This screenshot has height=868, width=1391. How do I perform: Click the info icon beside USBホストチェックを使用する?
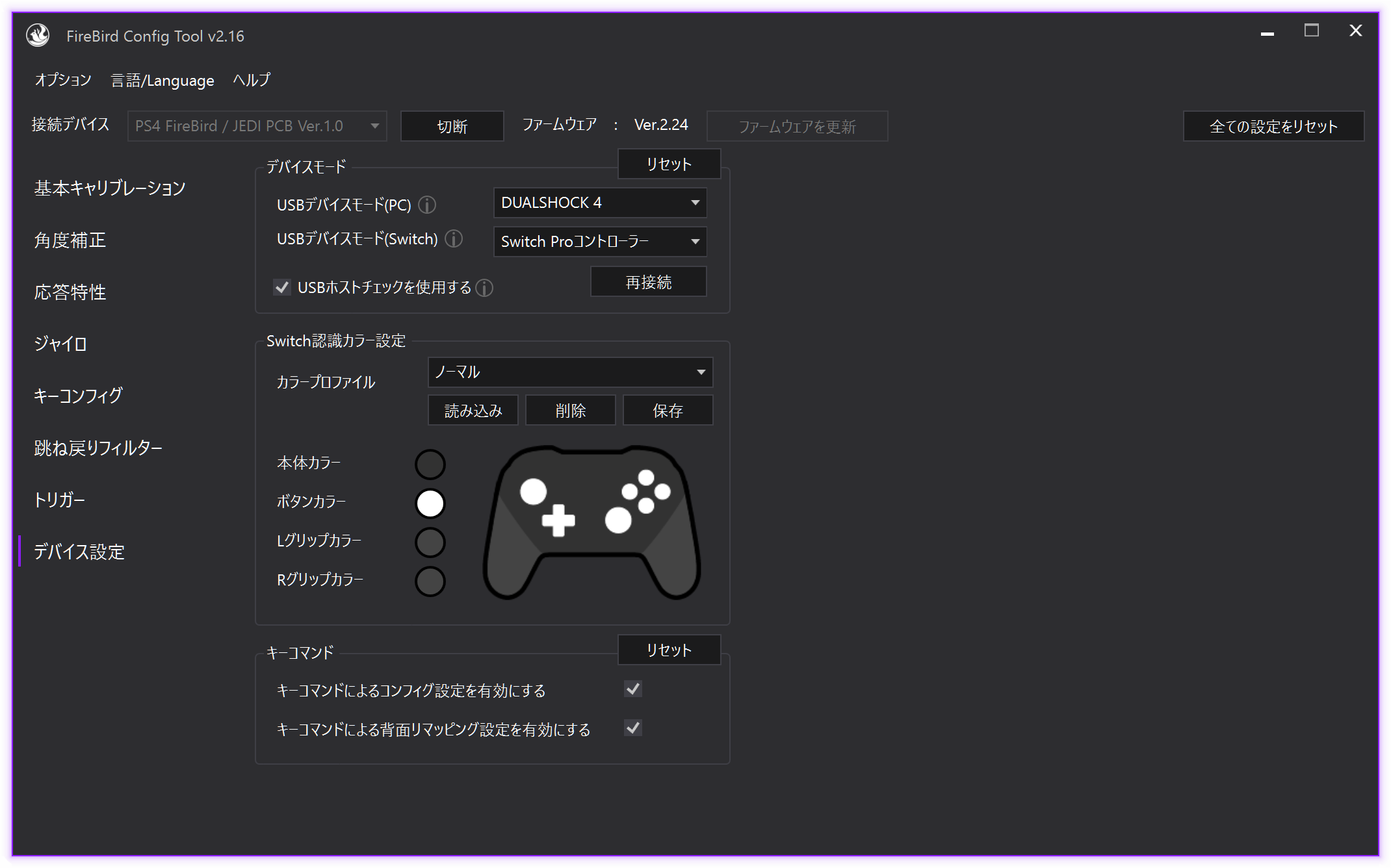484,288
